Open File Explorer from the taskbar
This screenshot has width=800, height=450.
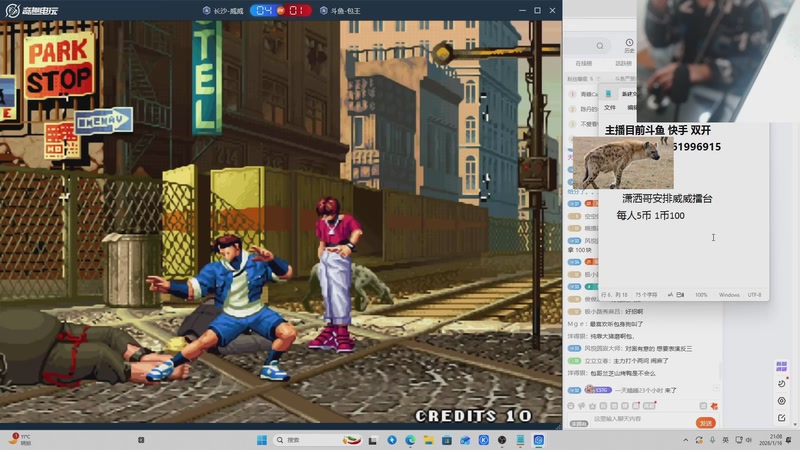click(x=429, y=440)
